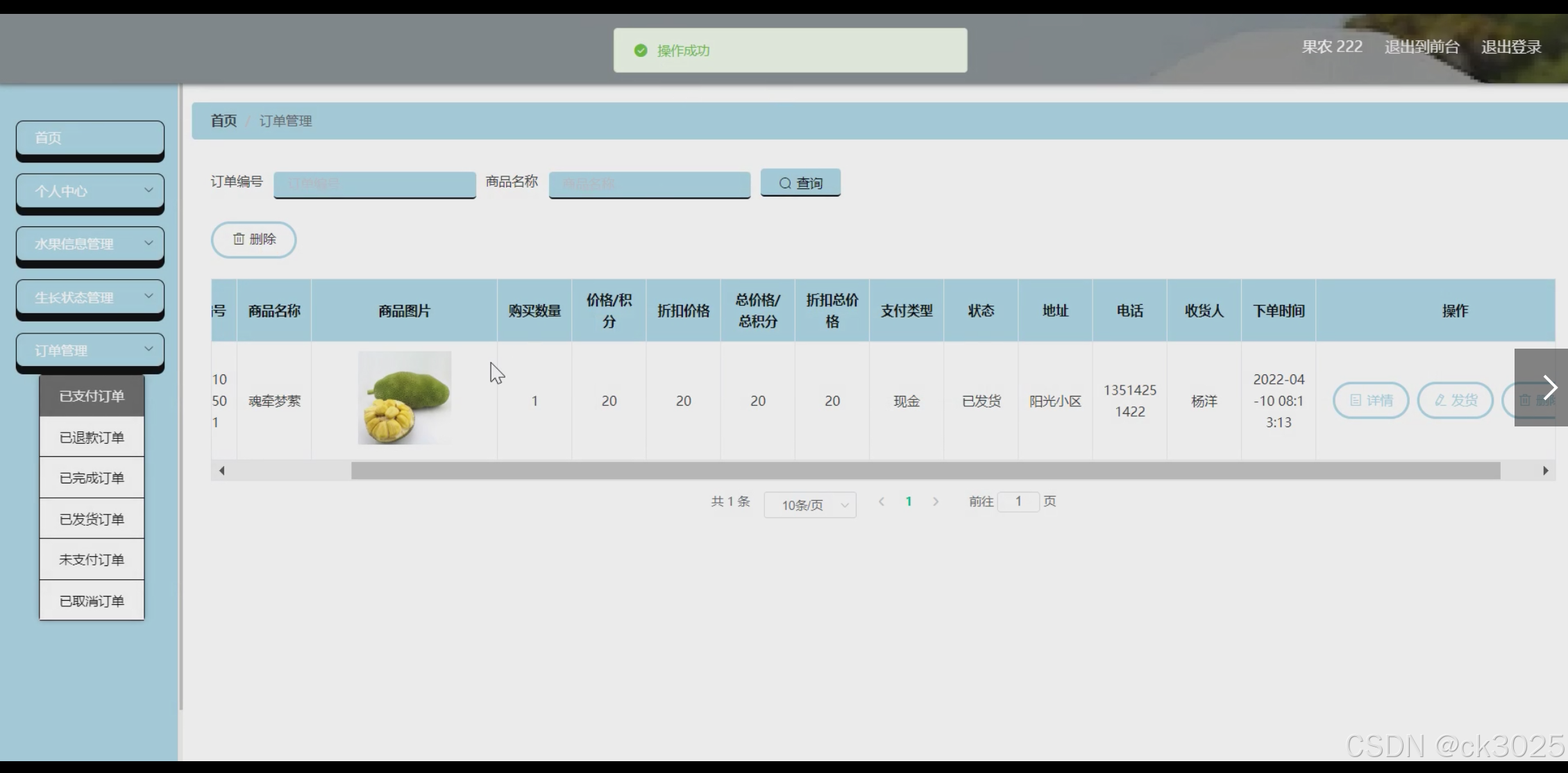The width and height of the screenshot is (1568, 773).
Task: Open the 10条/页 page-size dropdown
Action: pyautogui.click(x=809, y=505)
